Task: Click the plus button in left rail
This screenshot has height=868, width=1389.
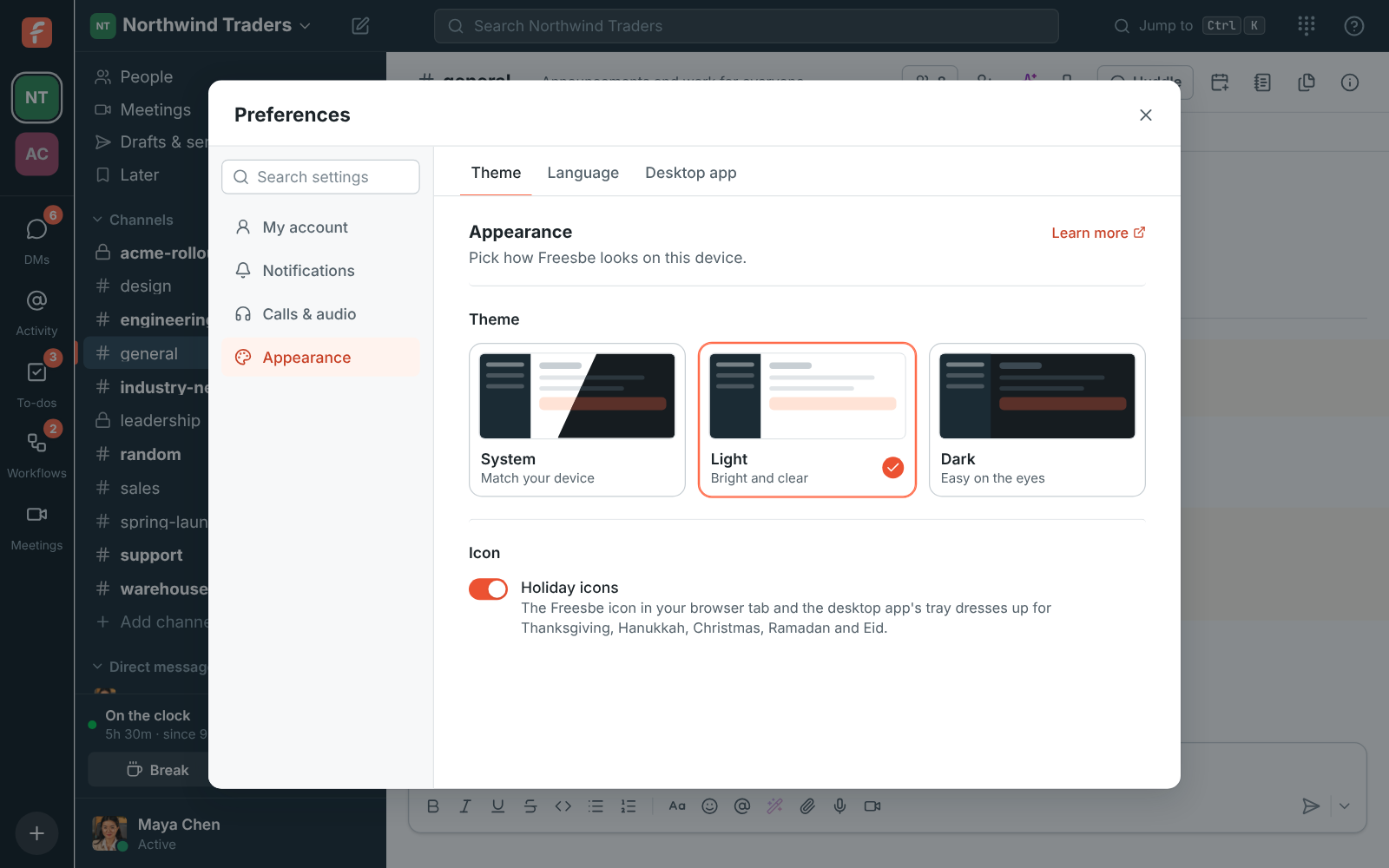Action: [36, 833]
